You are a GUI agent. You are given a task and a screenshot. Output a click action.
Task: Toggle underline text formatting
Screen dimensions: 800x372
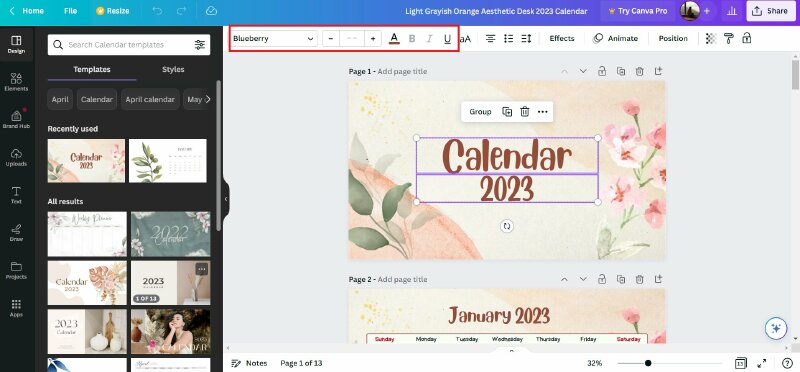447,39
